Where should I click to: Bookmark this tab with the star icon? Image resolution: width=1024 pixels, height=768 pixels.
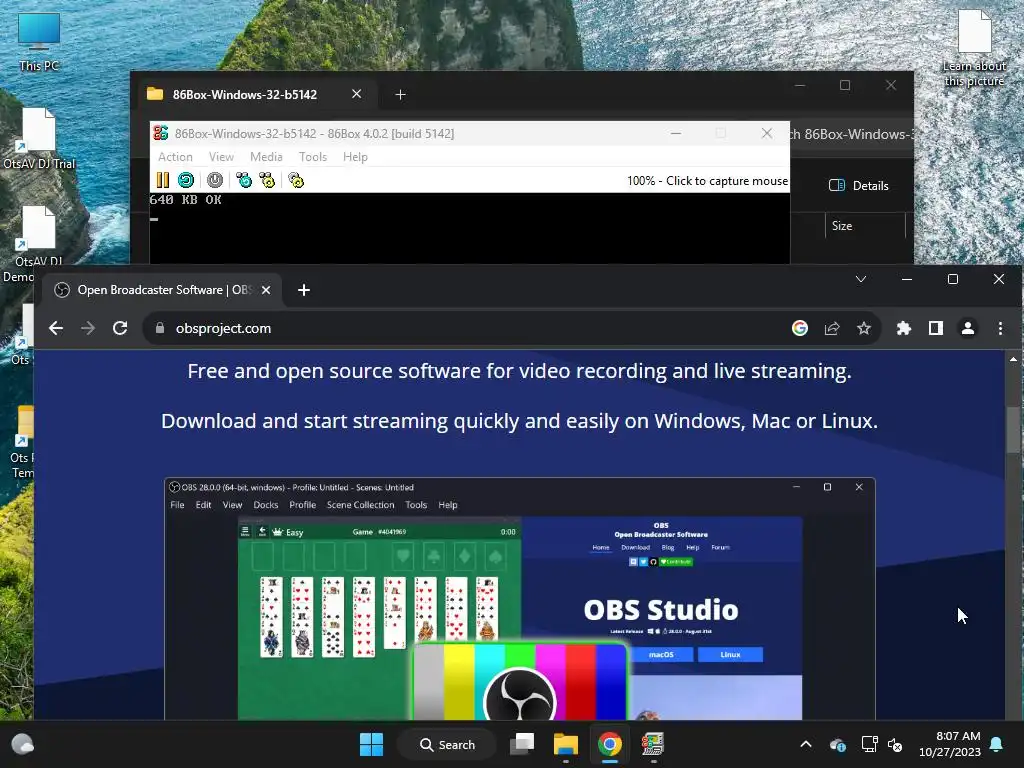(x=864, y=328)
